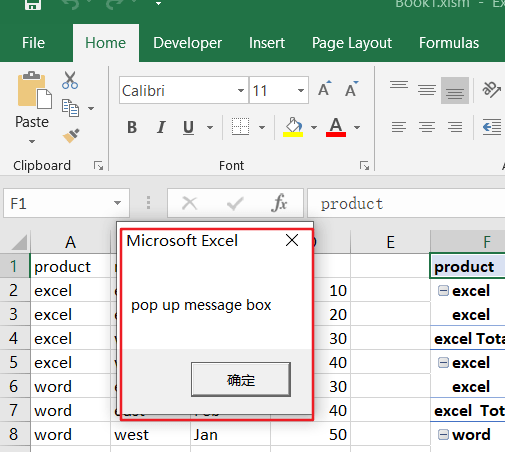Select column E header
505x452 pixels.
click(390, 242)
